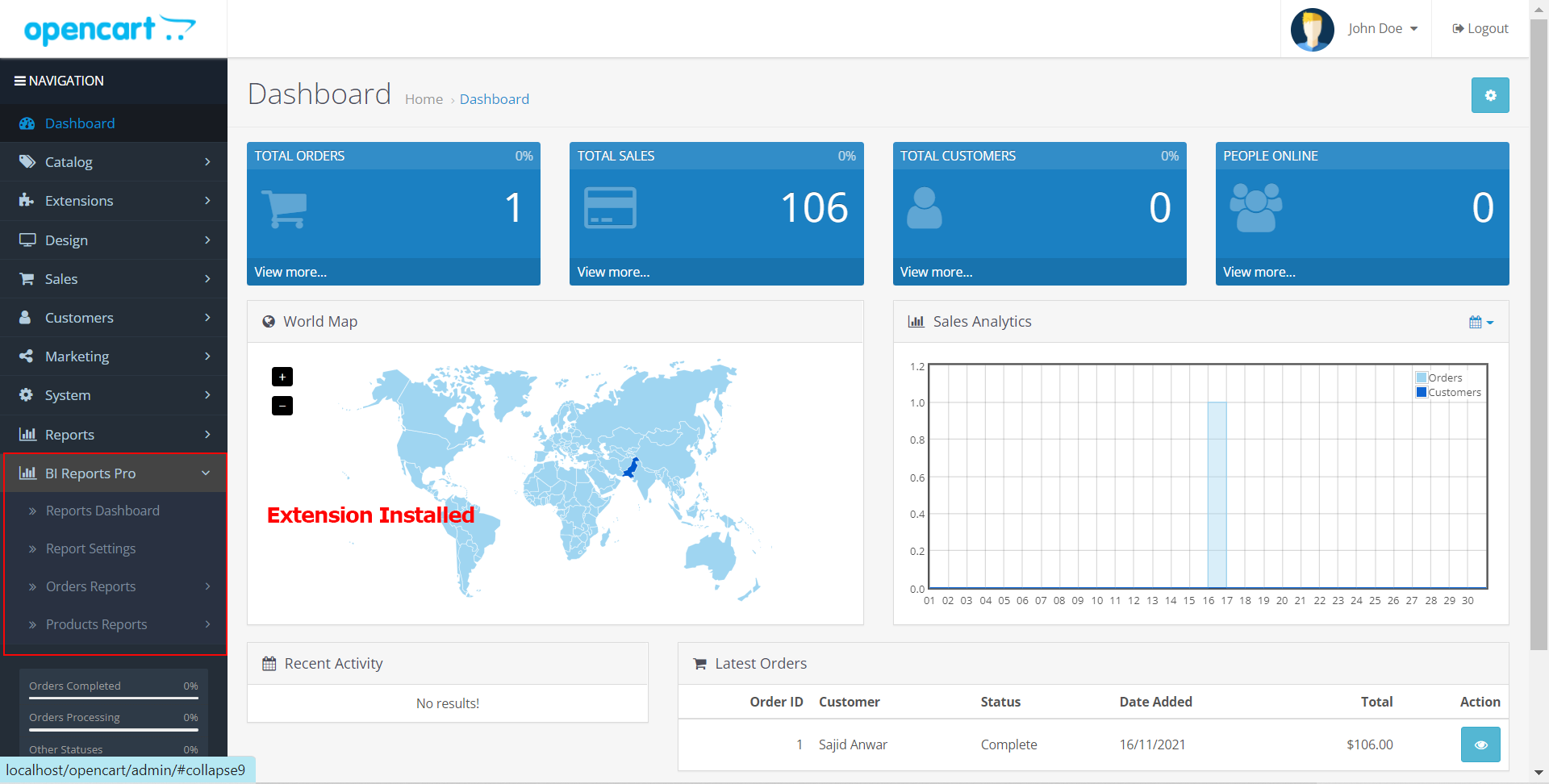Click the 16/11/2021 date cell
The width and height of the screenshot is (1549, 784).
(1152, 745)
